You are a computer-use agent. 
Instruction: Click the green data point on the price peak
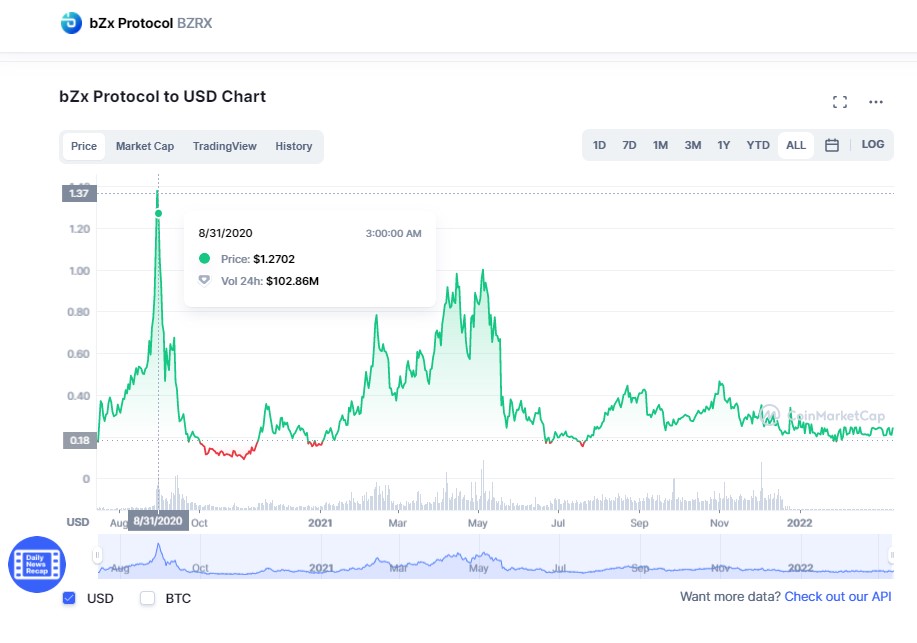point(158,214)
